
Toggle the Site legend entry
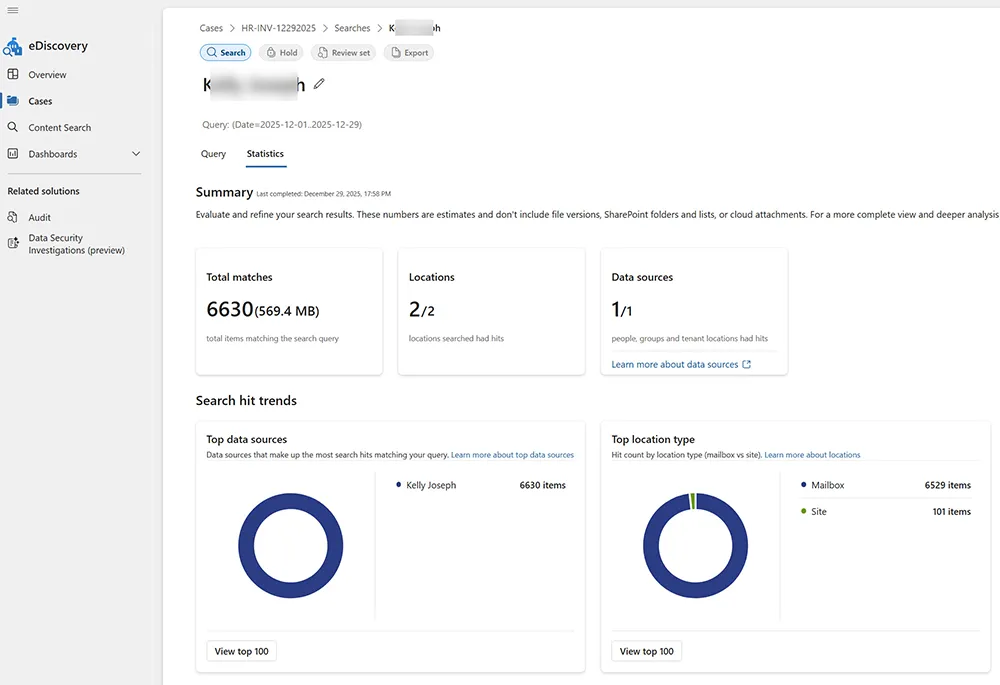click(x=818, y=511)
